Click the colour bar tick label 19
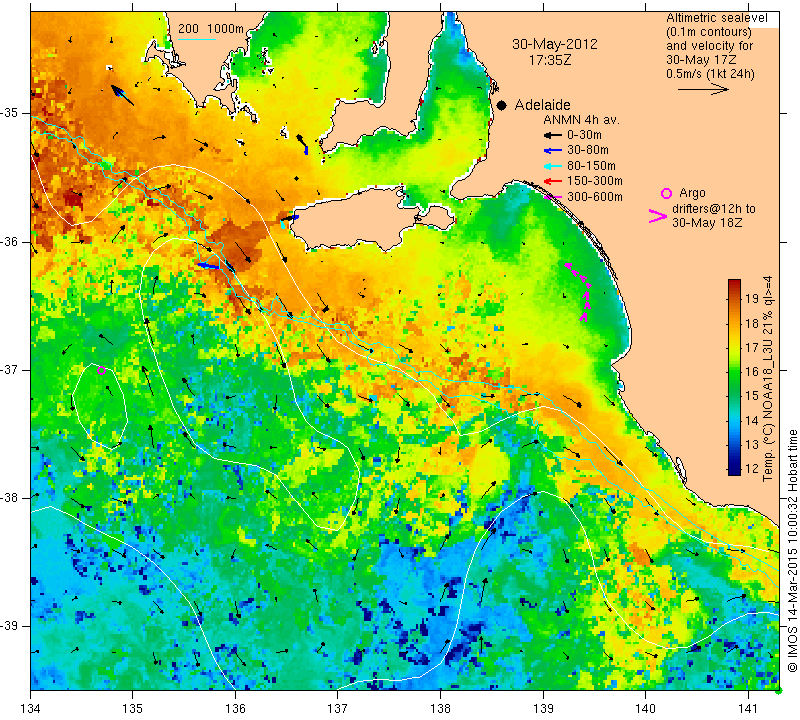 tap(752, 299)
